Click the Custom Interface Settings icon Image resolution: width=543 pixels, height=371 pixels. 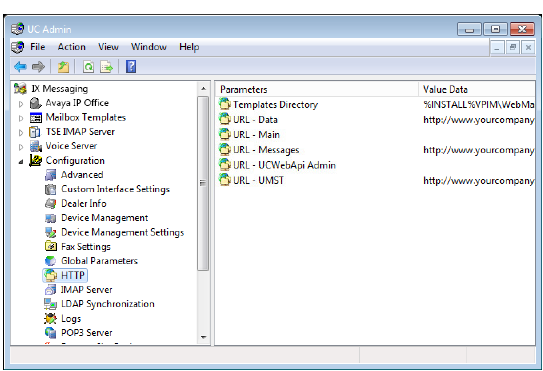[x=51, y=189]
